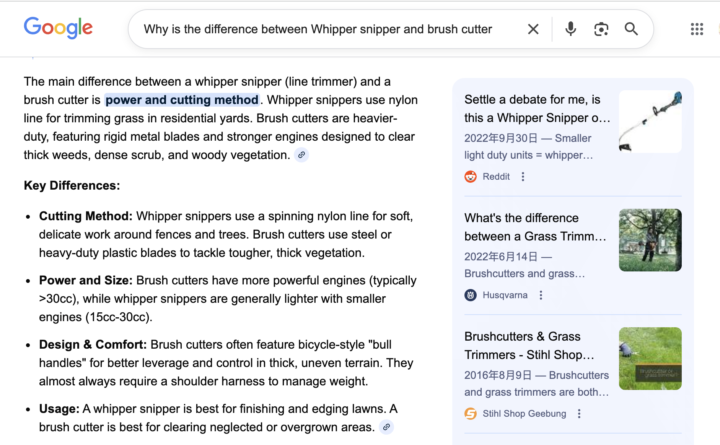
Task: Click the Husqvarna trimmer photo thumbnail
Action: click(x=650, y=240)
